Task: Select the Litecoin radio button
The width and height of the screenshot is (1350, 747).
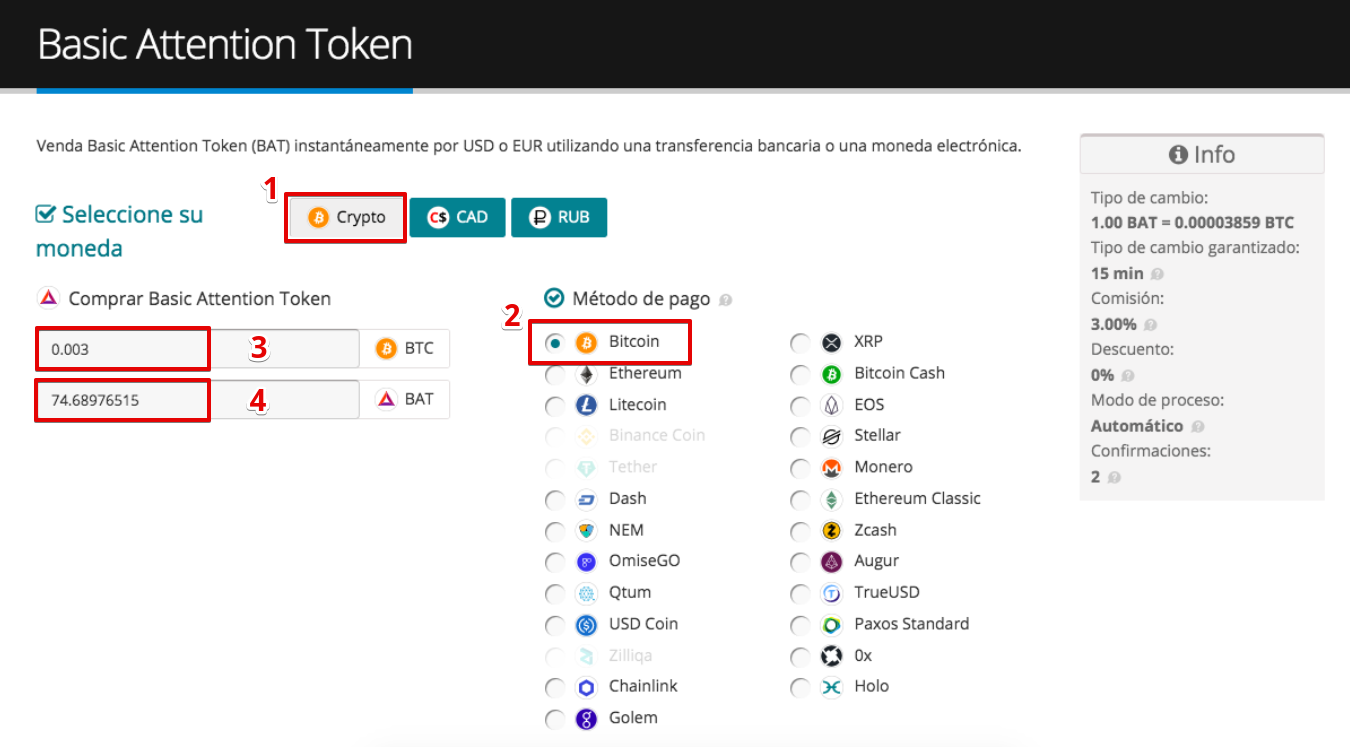Action: (x=555, y=405)
